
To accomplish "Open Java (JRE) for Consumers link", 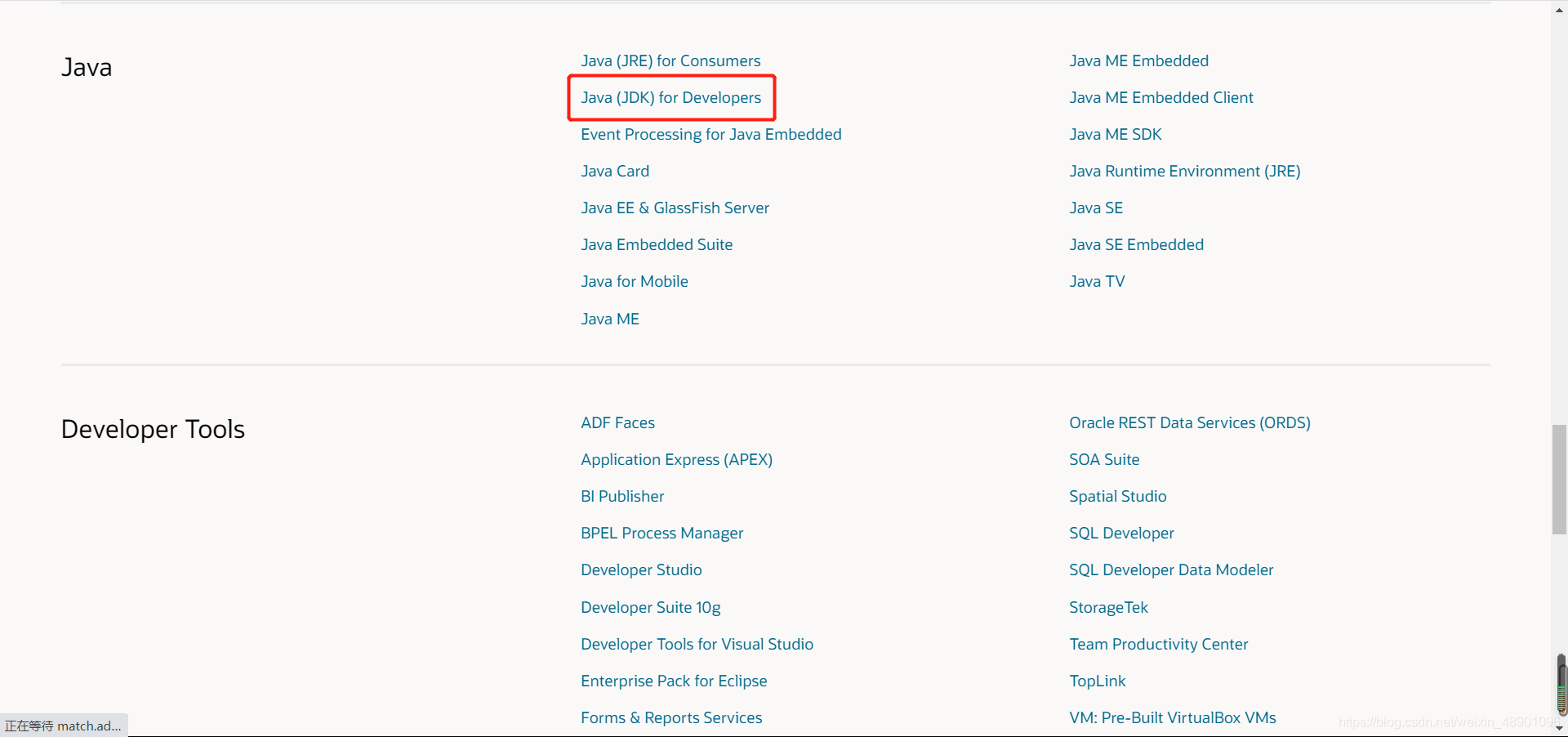I will click(670, 61).
